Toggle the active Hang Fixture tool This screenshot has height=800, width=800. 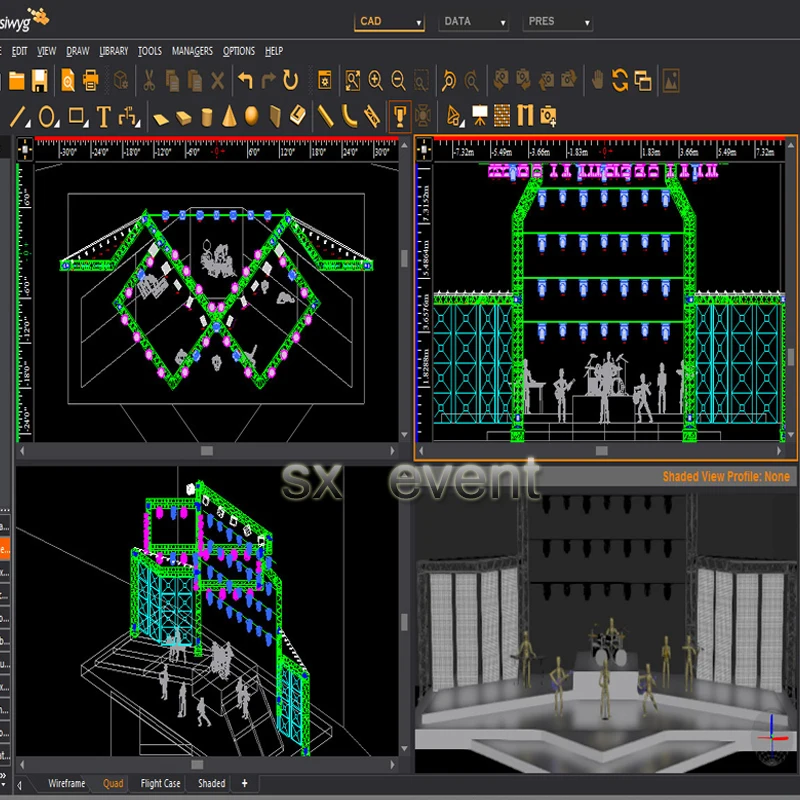[x=399, y=117]
